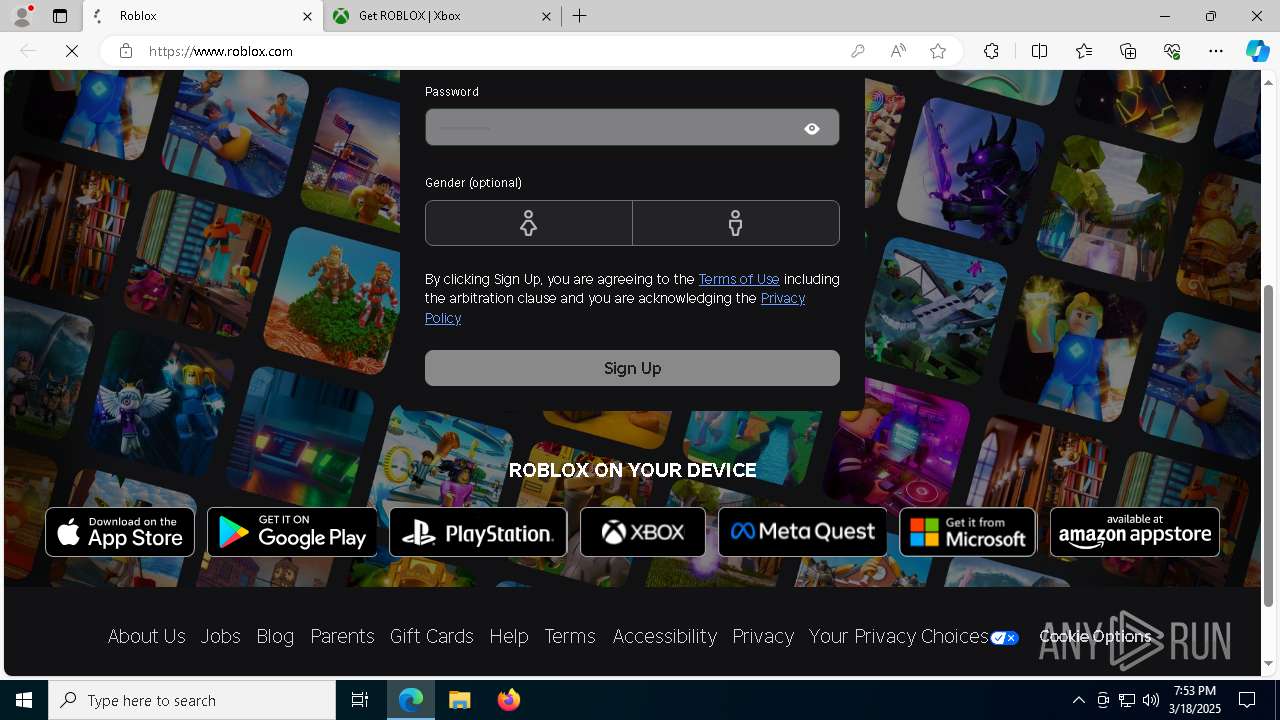The height and width of the screenshot is (720, 1280).
Task: Open the About Us footer link
Action: 146,636
